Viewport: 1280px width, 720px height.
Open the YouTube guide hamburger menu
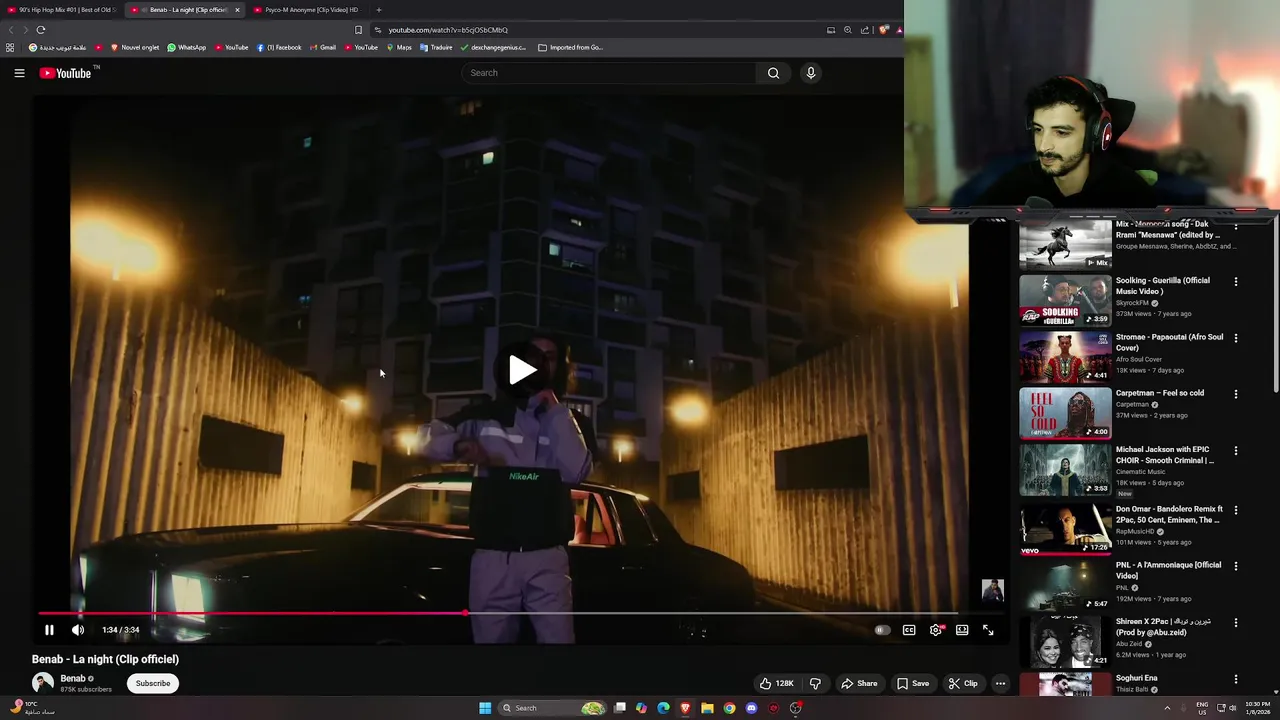coord(19,73)
